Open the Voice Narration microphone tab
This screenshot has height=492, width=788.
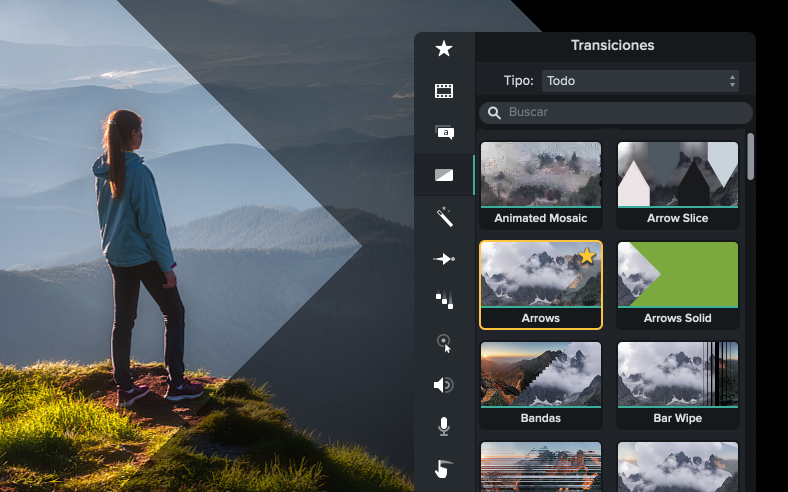(x=444, y=426)
